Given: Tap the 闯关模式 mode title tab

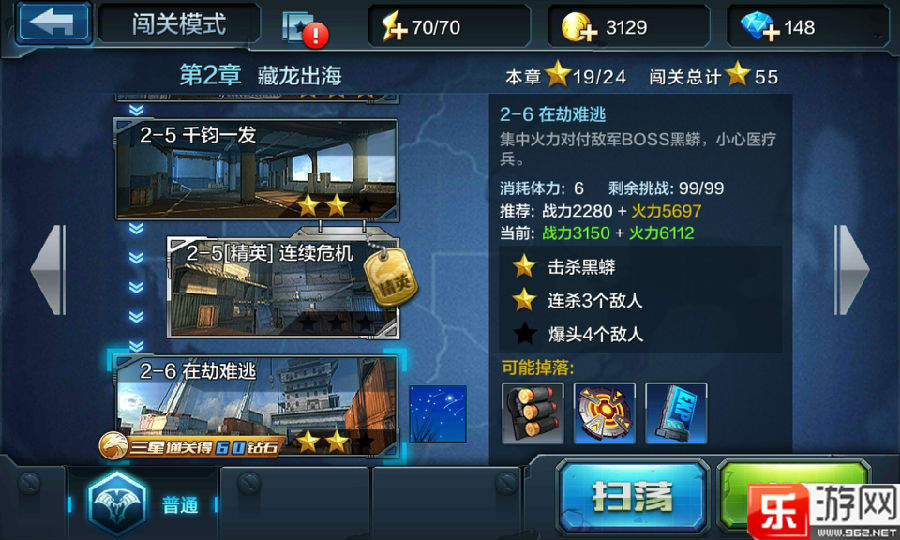Looking at the screenshot, I should coord(179,24).
